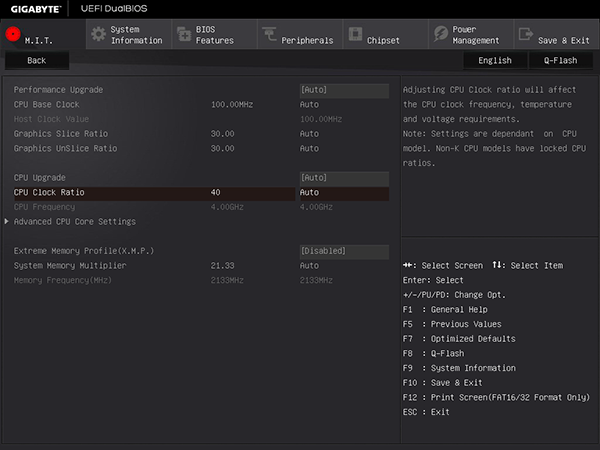
Task: Click the Power Management icon
Action: pyautogui.click(x=442, y=34)
